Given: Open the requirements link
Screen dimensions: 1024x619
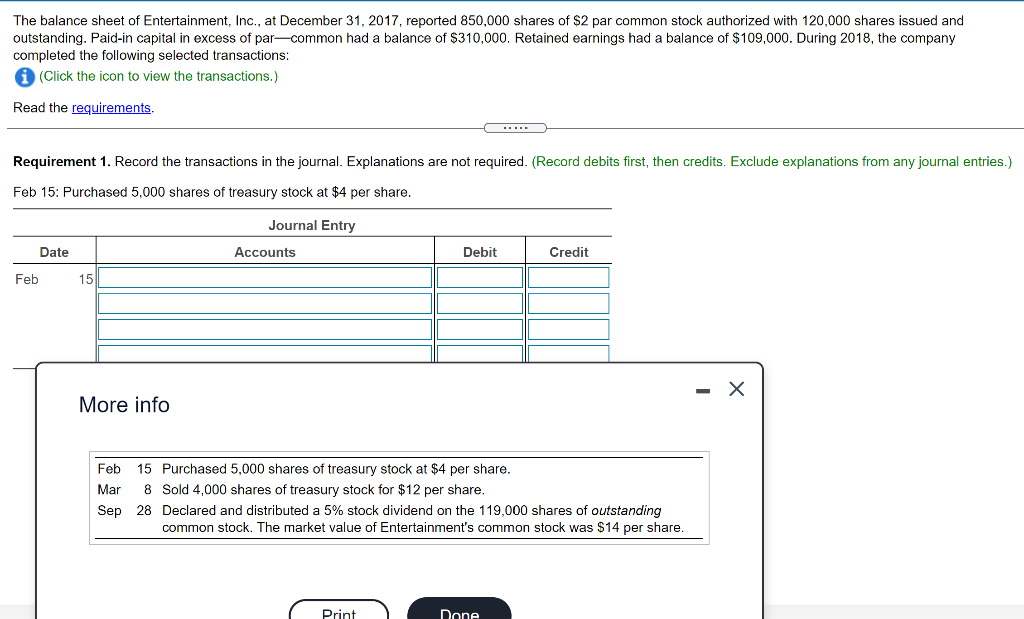Looking at the screenshot, I should [111, 107].
